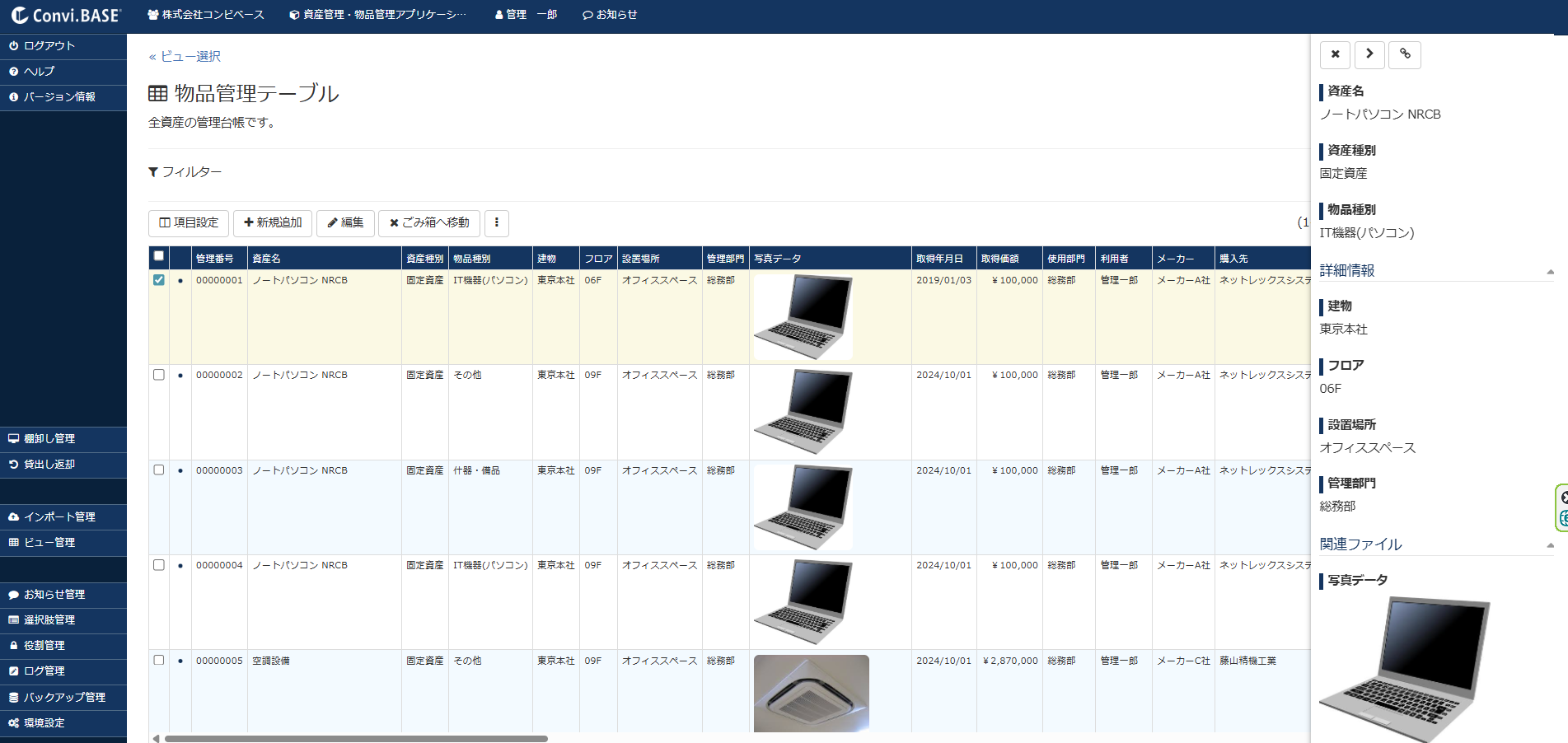Click 新規追加 to add a record
Viewport: 1568px width, 743px height.
[x=273, y=223]
